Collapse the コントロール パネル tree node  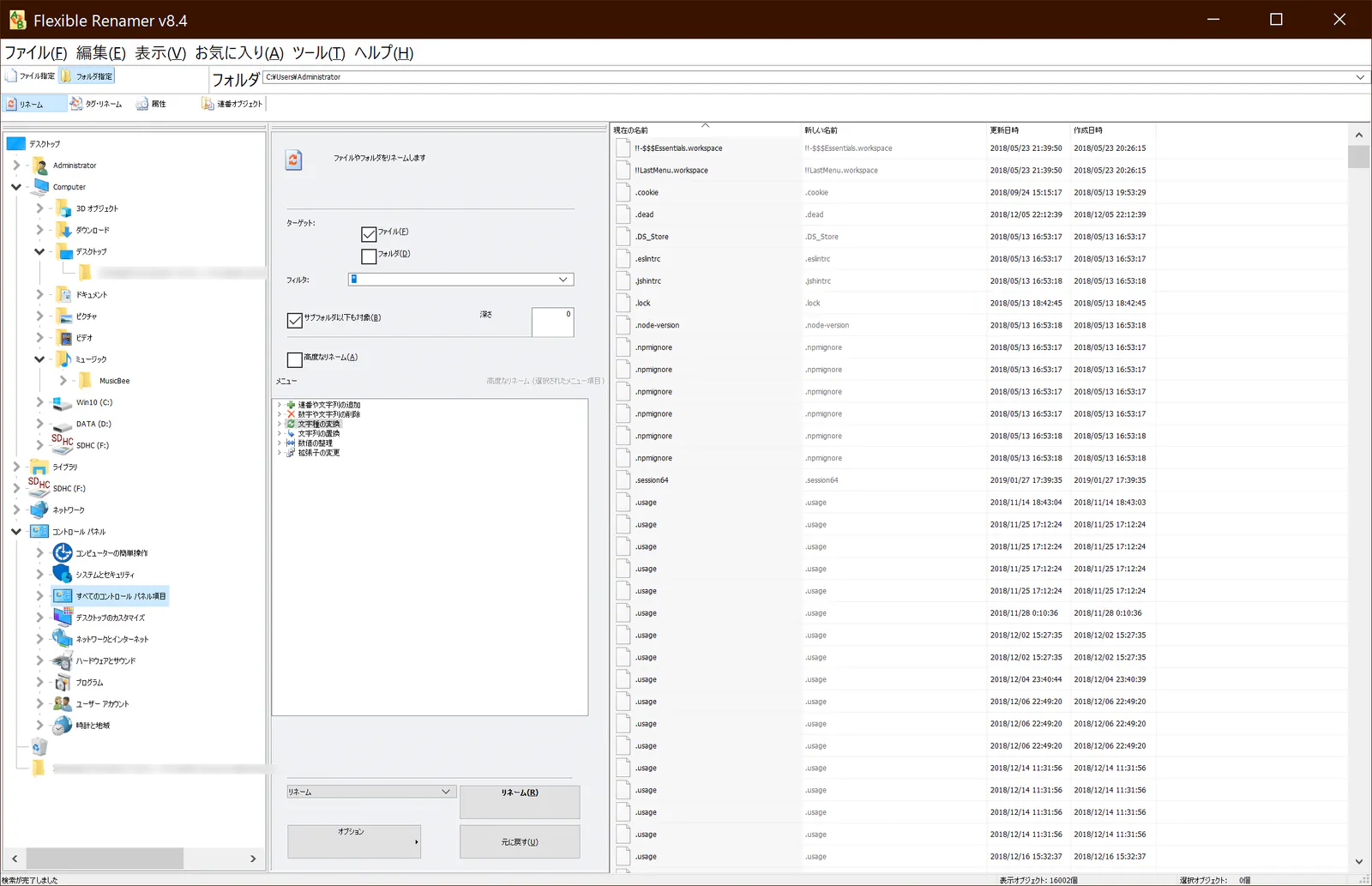[16, 532]
